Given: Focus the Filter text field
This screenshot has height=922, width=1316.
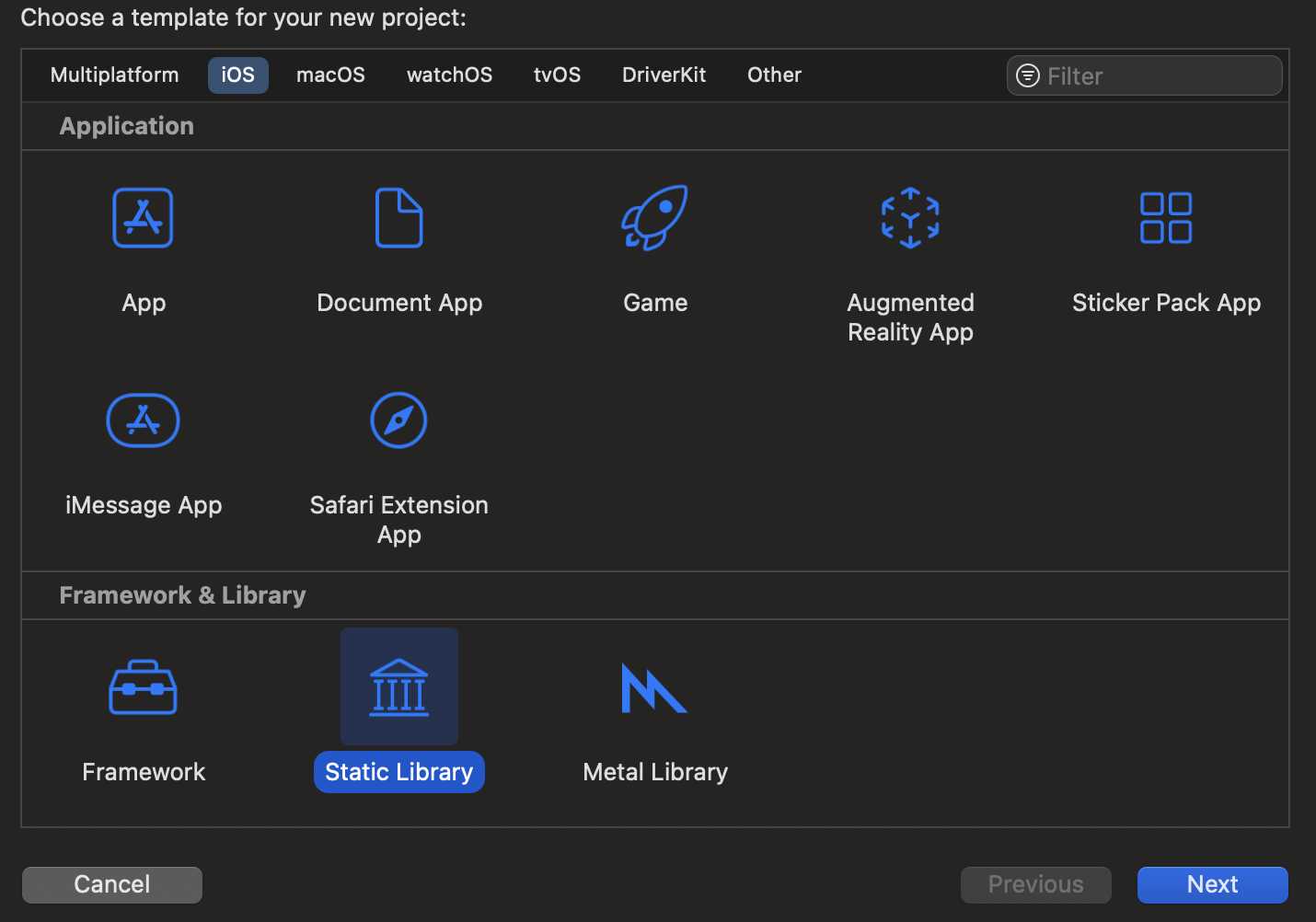Looking at the screenshot, I should (x=1145, y=75).
